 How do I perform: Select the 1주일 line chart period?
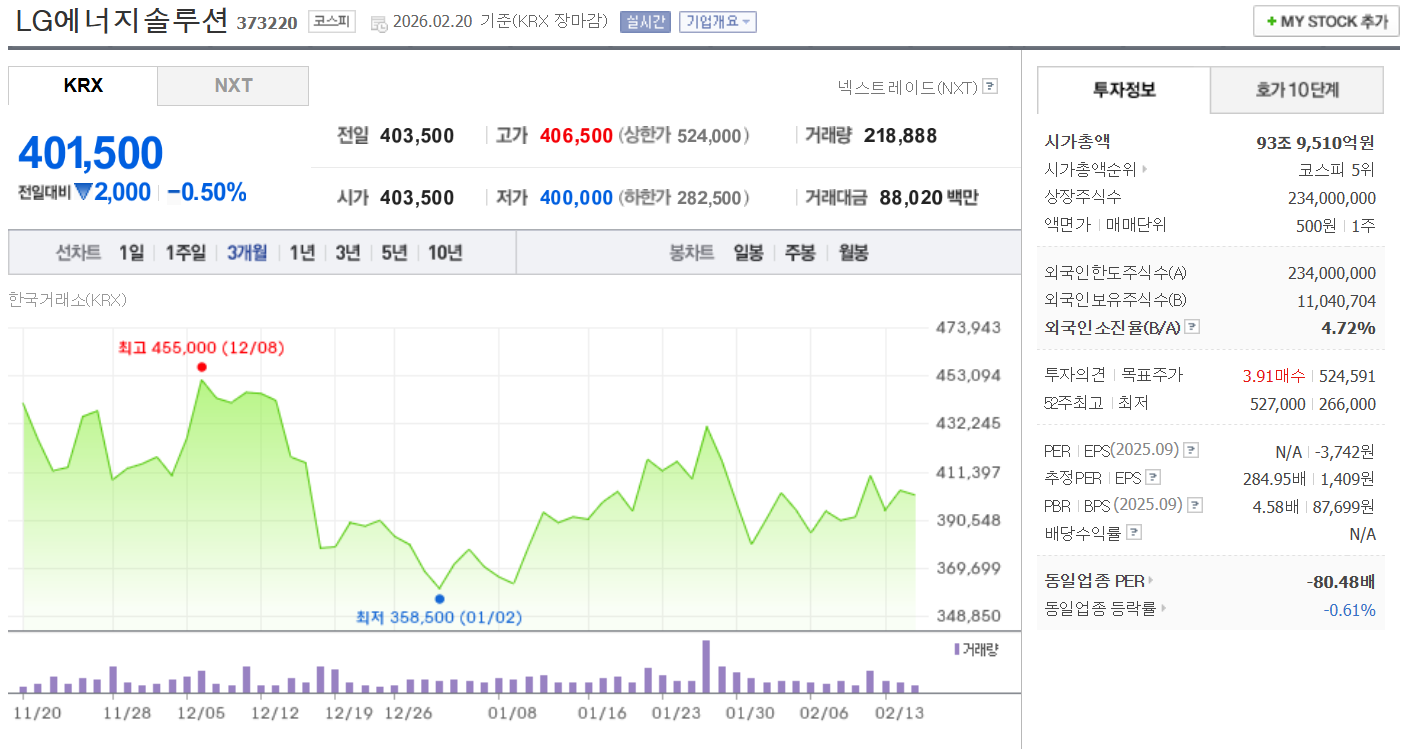pyautogui.click(x=185, y=253)
